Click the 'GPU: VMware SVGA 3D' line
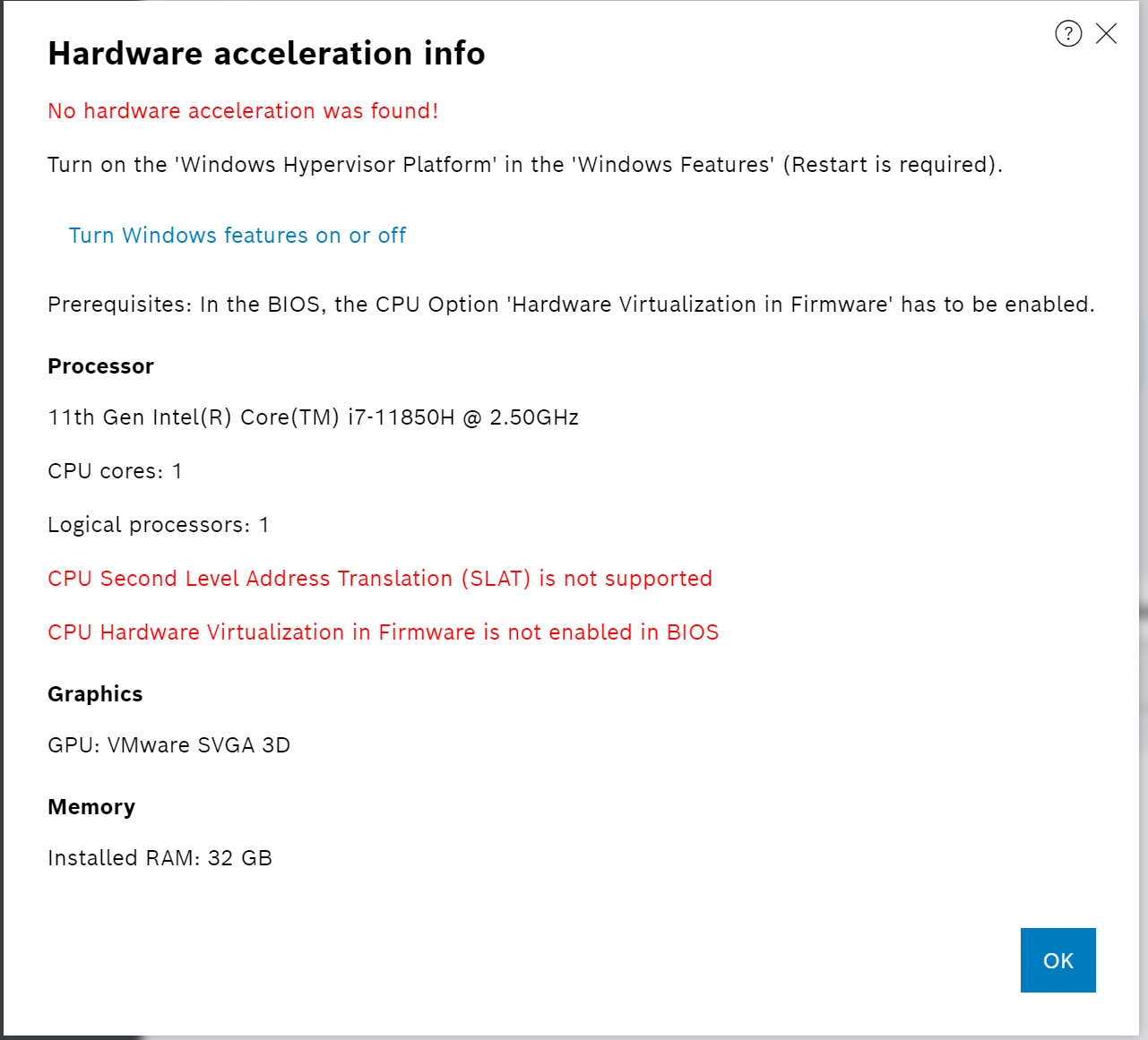The image size is (1148, 1040). coord(168,745)
